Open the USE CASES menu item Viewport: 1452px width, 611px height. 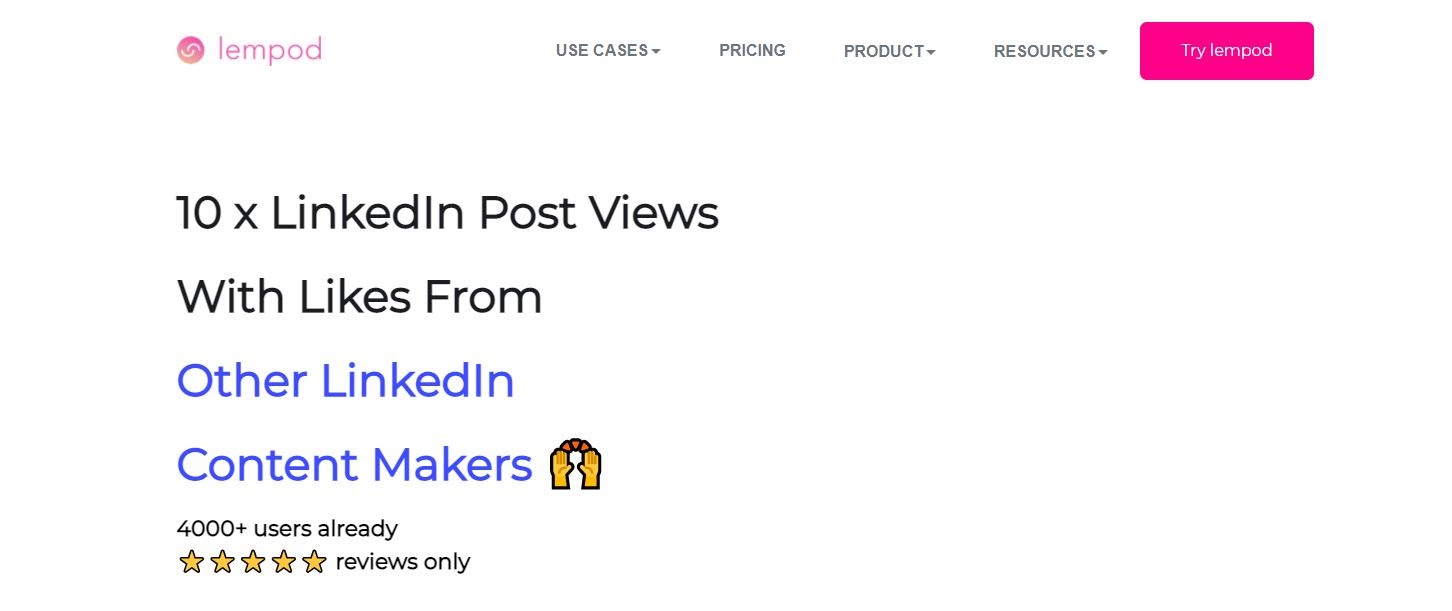(x=601, y=50)
